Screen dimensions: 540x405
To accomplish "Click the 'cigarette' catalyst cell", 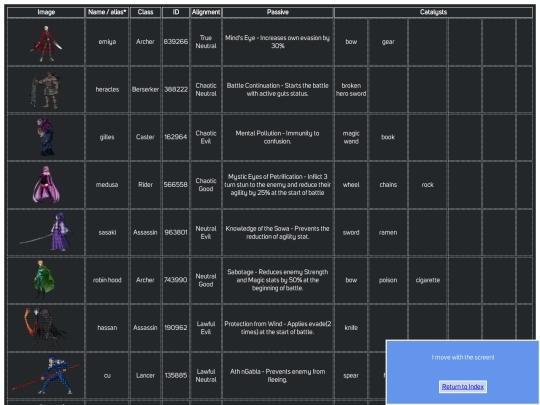I will (x=427, y=280).
